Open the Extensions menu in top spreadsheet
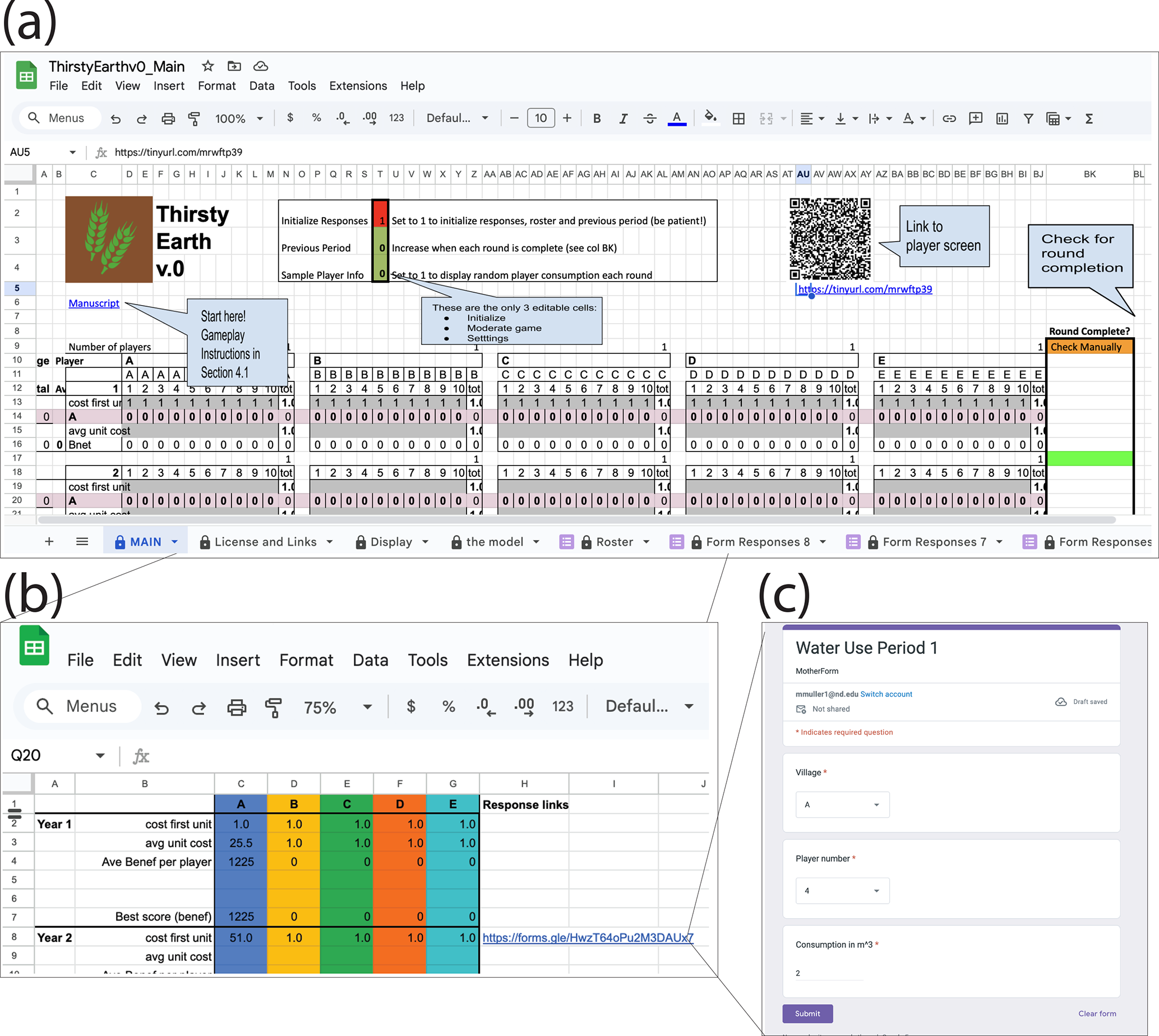The height and width of the screenshot is (1036, 1159). tap(358, 86)
